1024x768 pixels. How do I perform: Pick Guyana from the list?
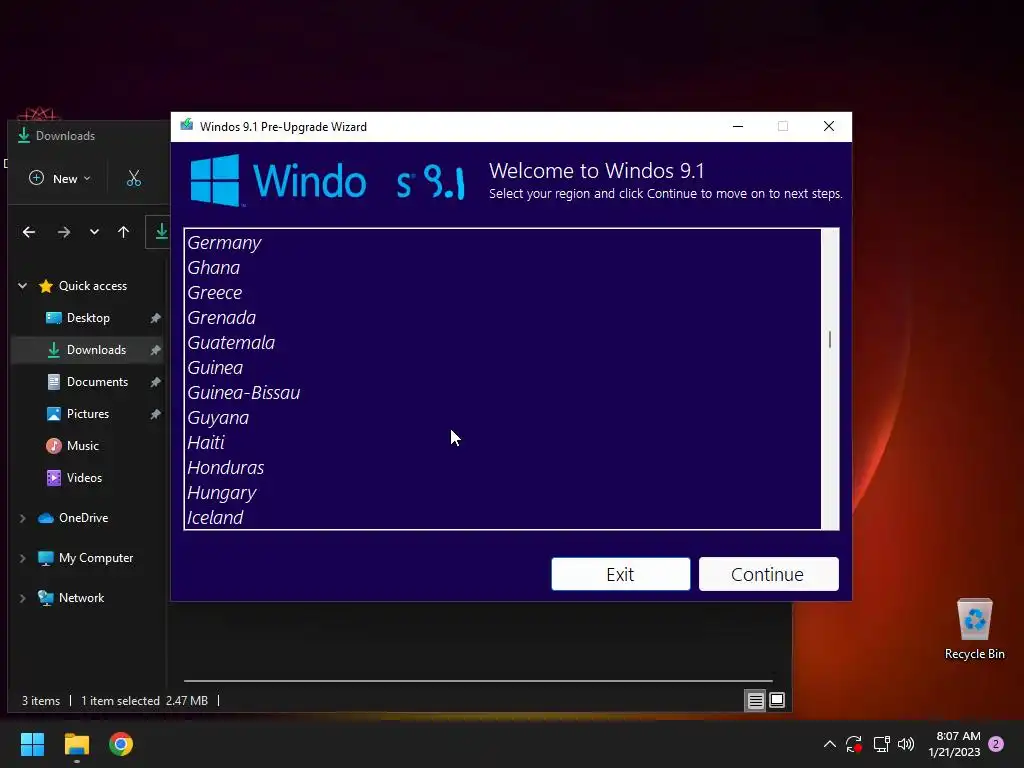(x=502, y=418)
